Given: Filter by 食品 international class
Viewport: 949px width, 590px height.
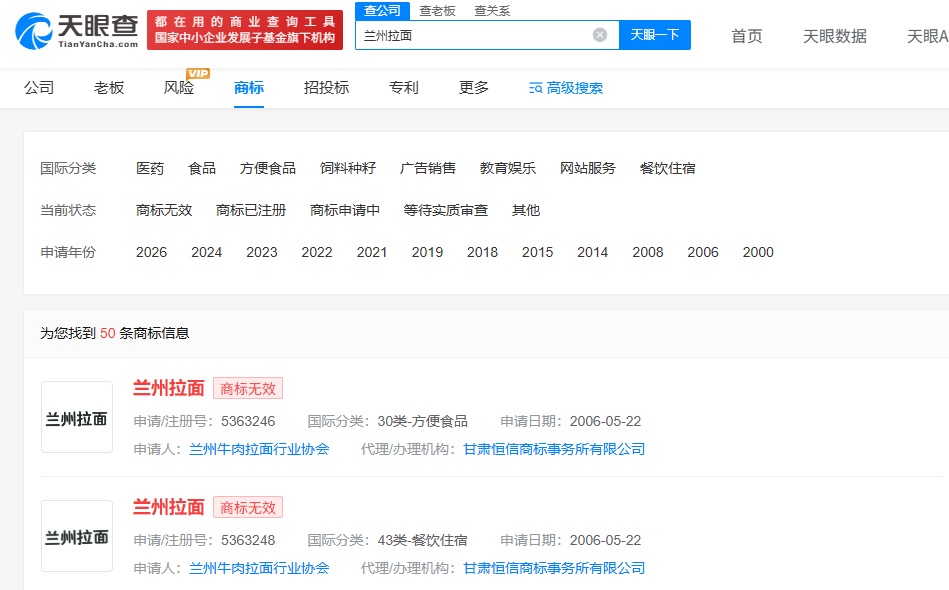Looking at the screenshot, I should pos(202,168).
